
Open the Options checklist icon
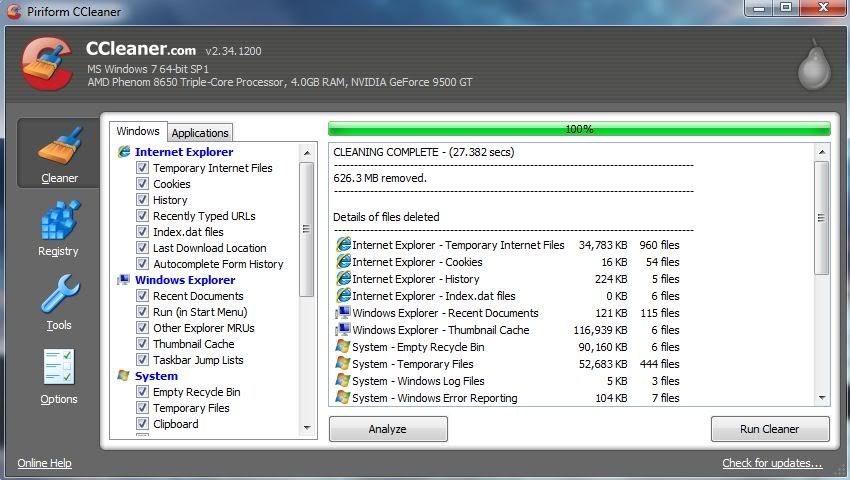pos(58,368)
